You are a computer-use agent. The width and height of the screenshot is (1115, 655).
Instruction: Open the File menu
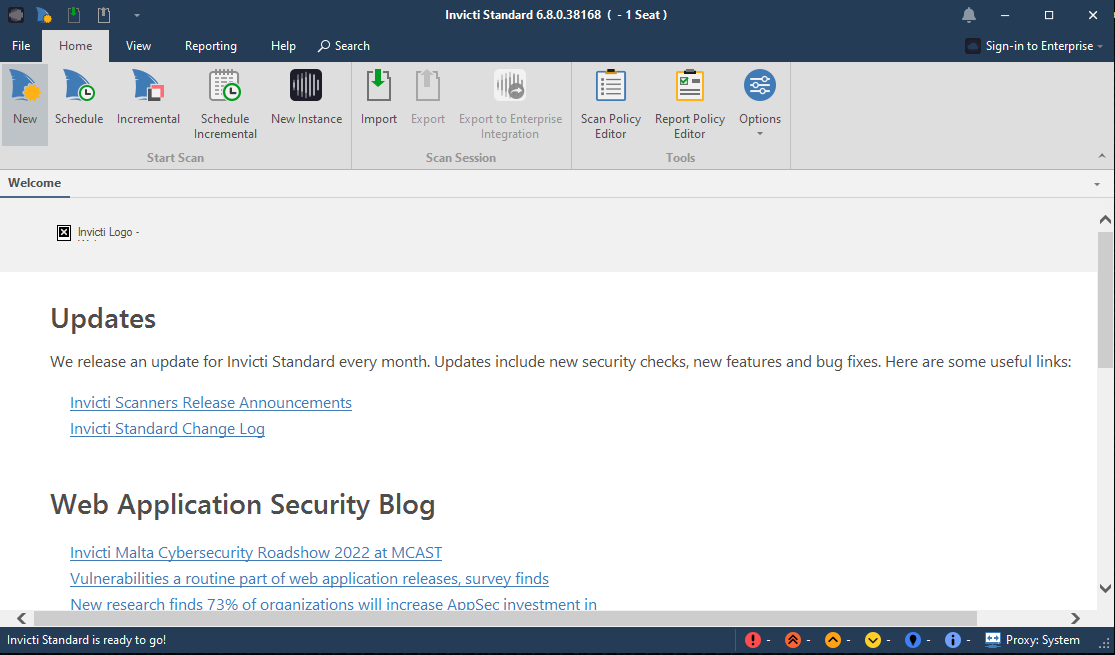pos(21,46)
